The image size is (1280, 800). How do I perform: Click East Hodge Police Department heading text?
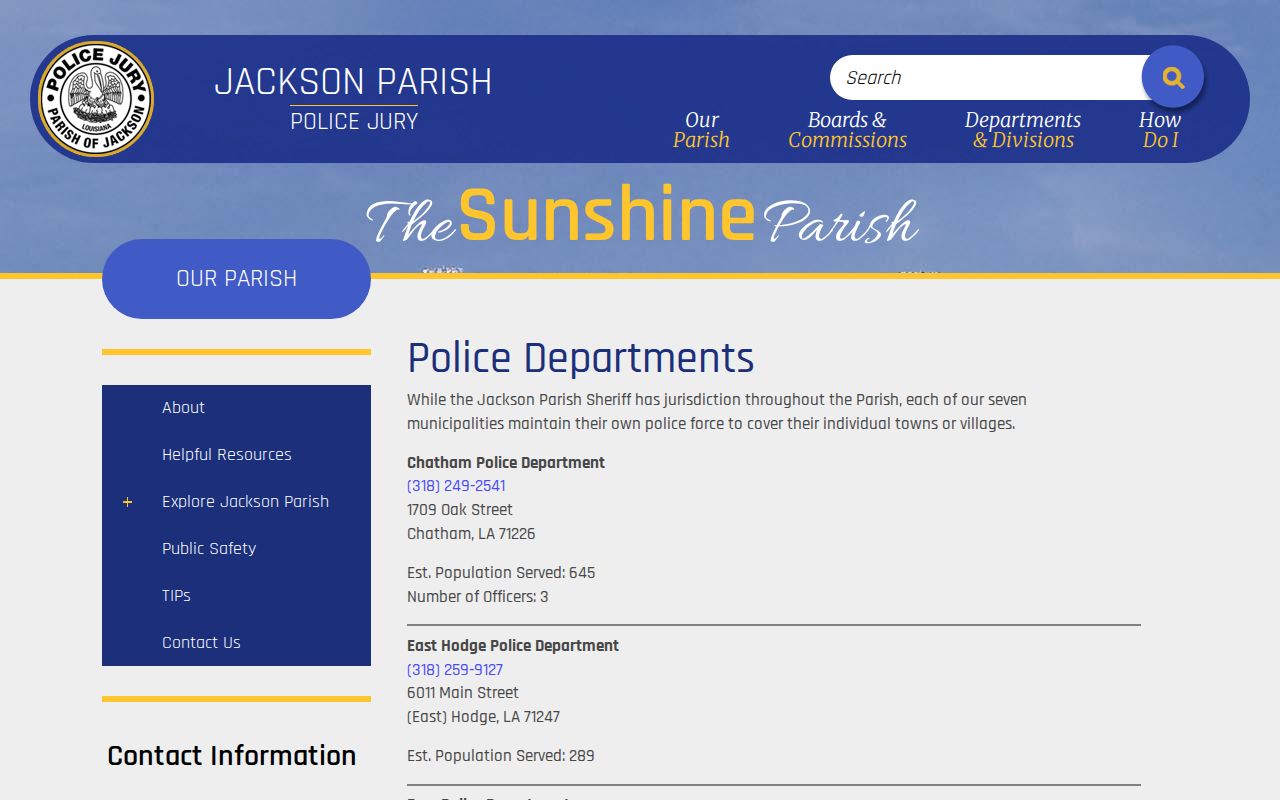point(513,646)
